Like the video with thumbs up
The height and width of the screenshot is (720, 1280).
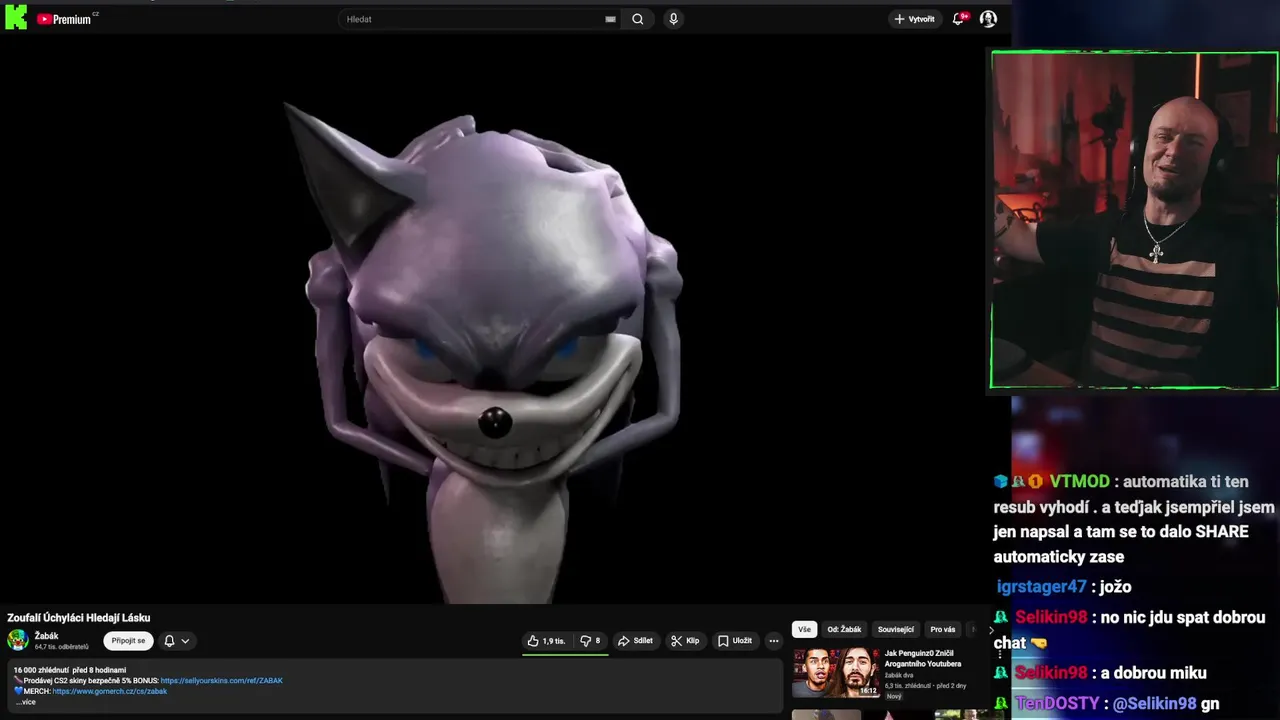tap(547, 641)
